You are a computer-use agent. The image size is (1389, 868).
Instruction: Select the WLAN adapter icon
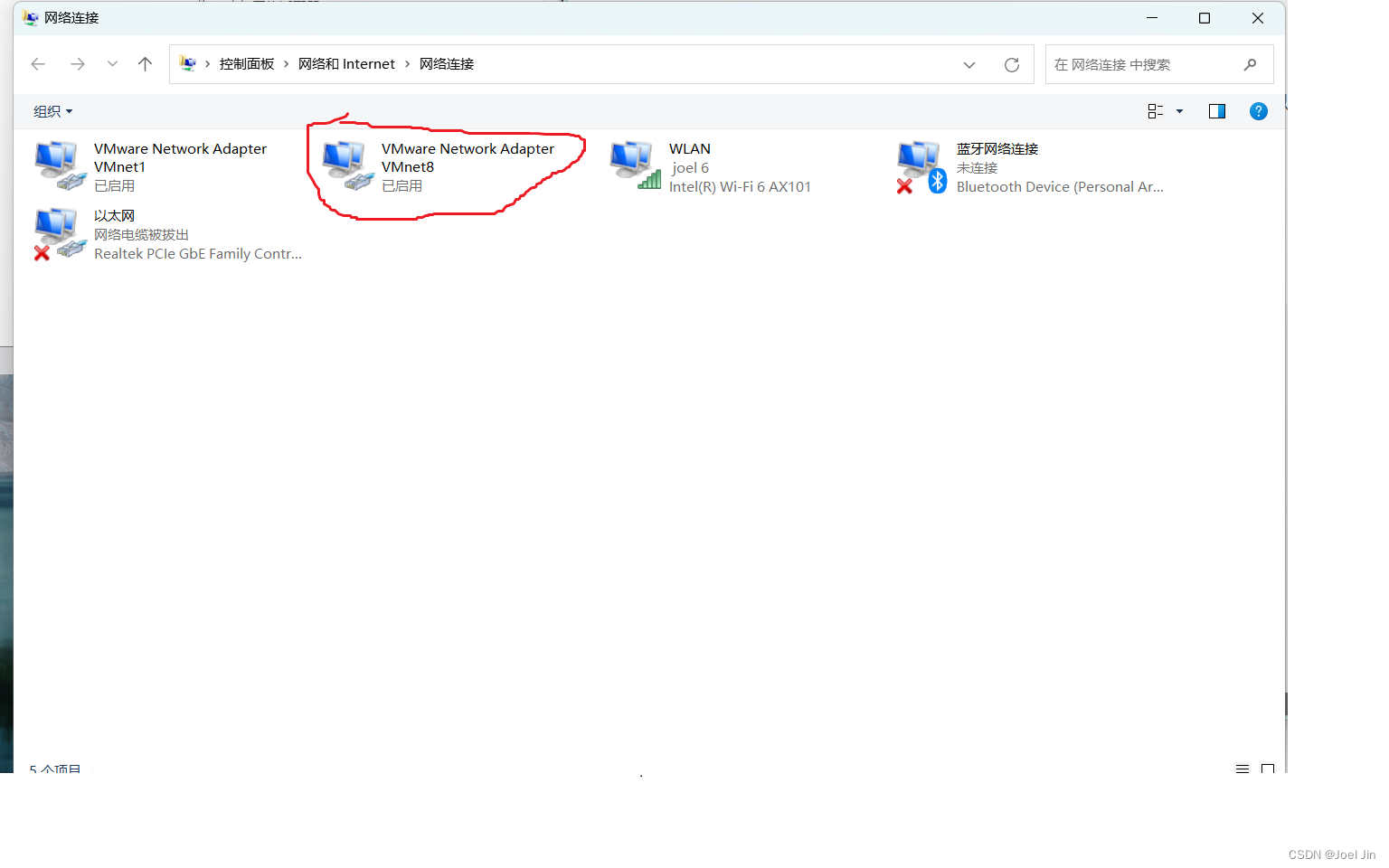tap(635, 165)
